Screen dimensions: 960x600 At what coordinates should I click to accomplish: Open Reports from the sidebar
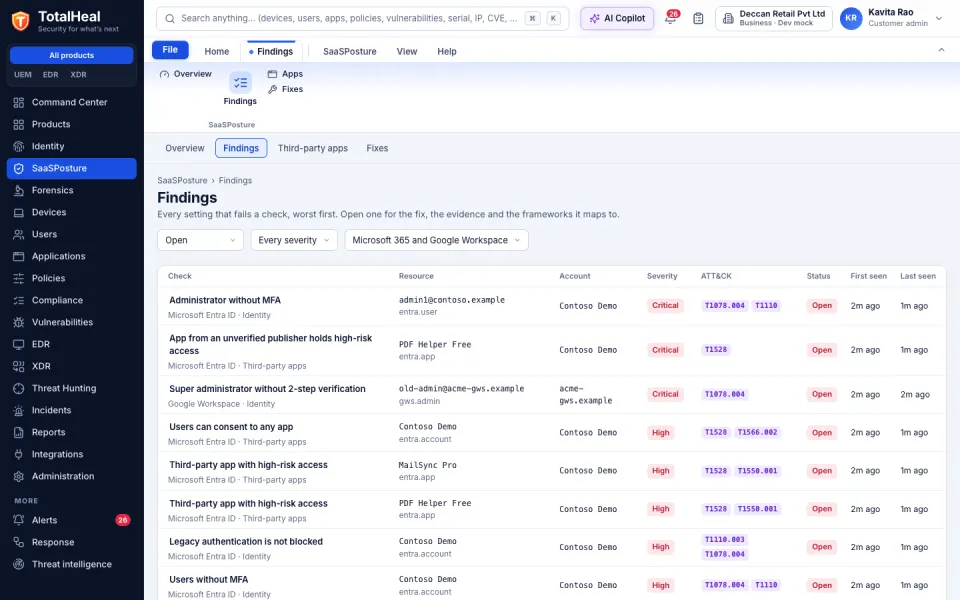[72, 433]
